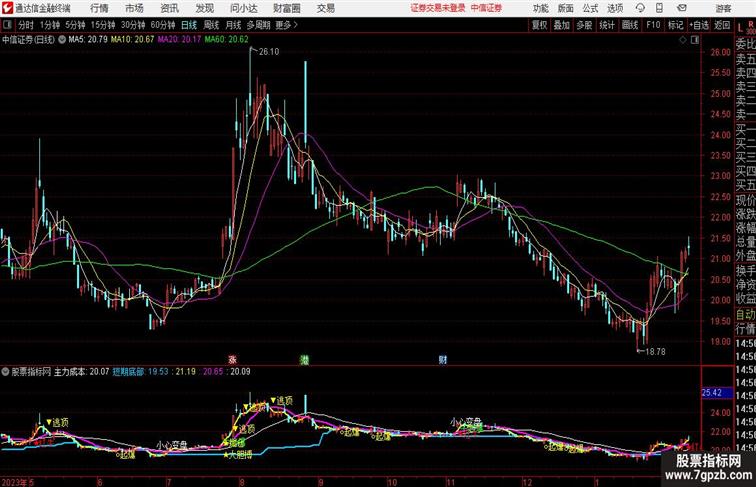
Task: Switch to 分时 intraday view
Action: click(x=26, y=25)
